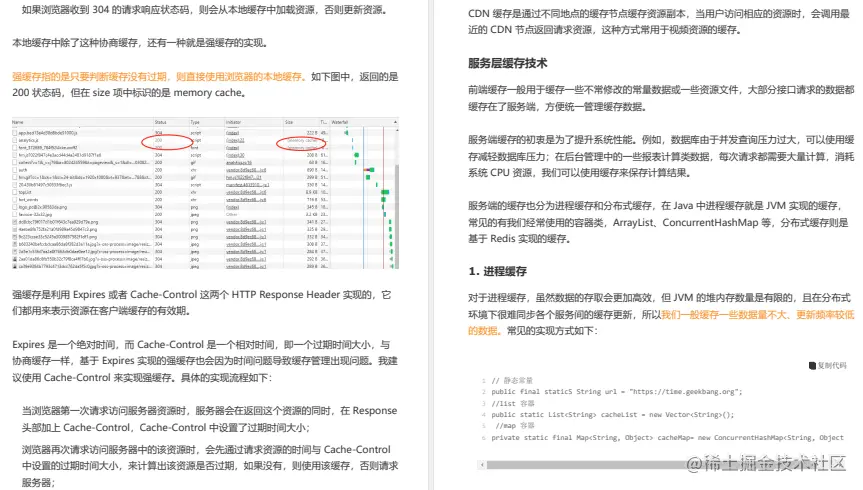863x490 pixels.
Task: Click the code line containing https://time.geekbang.org
Action: 616,392
